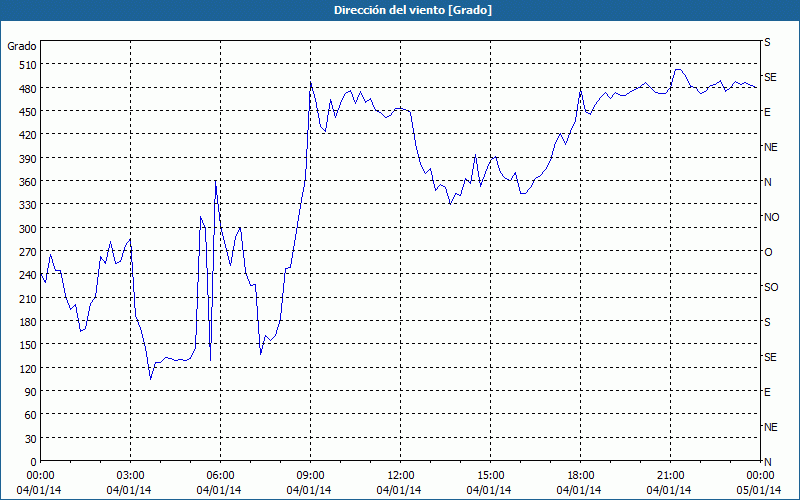Click the SO compass label
This screenshot has height=500, width=800.
click(x=771, y=287)
